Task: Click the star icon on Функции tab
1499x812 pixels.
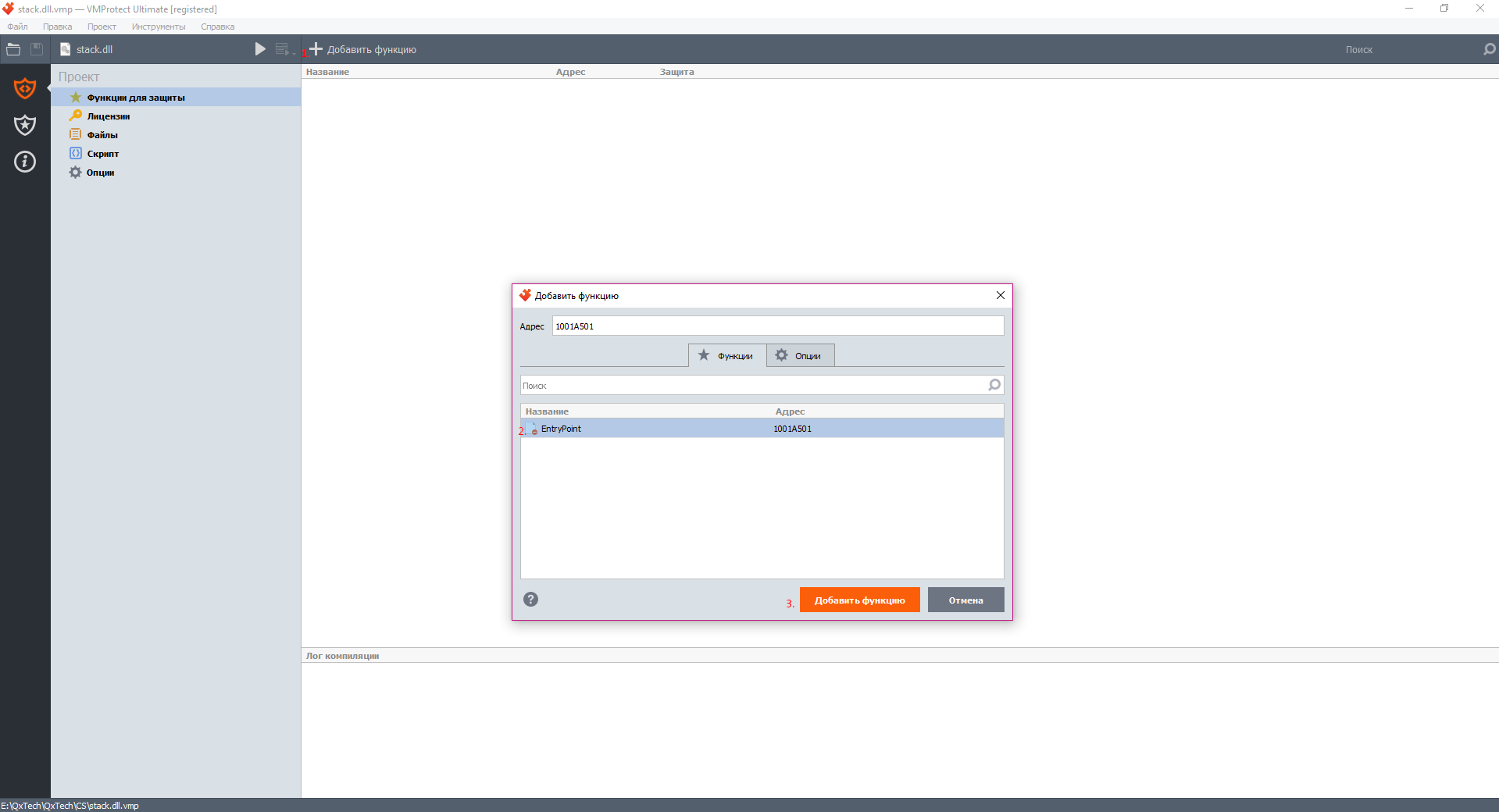Action: tap(704, 355)
